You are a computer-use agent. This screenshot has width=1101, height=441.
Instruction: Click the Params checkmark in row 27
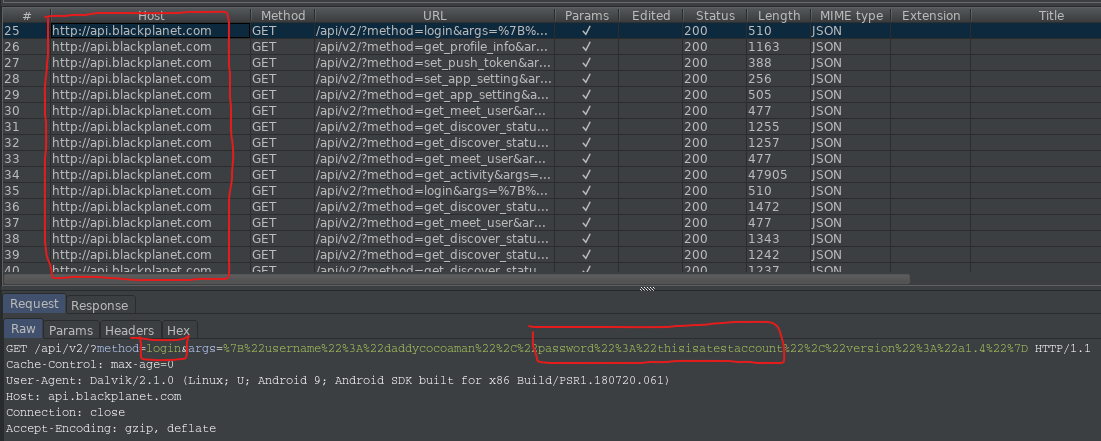pos(586,63)
